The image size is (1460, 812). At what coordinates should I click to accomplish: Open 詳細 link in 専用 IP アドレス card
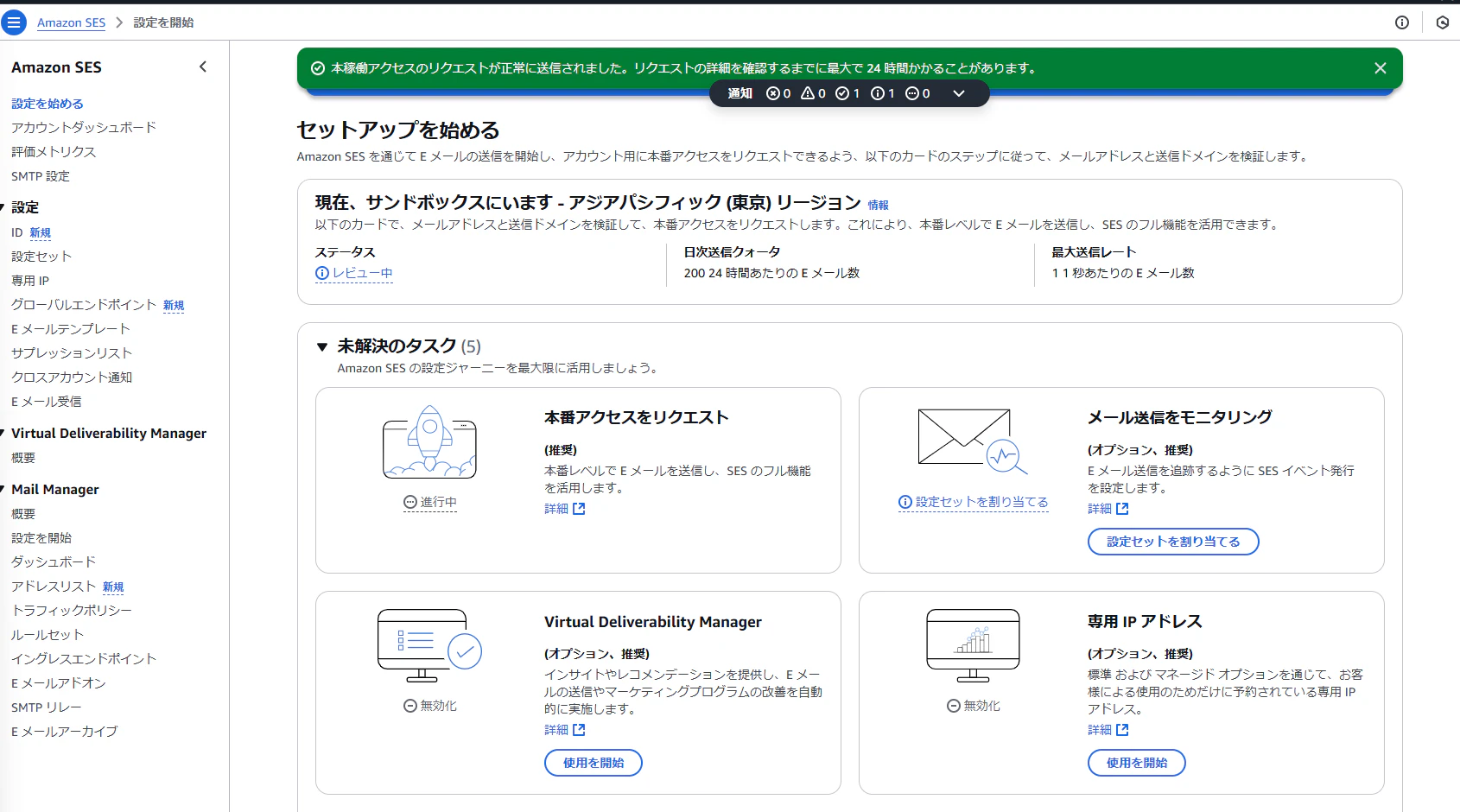tap(1108, 730)
